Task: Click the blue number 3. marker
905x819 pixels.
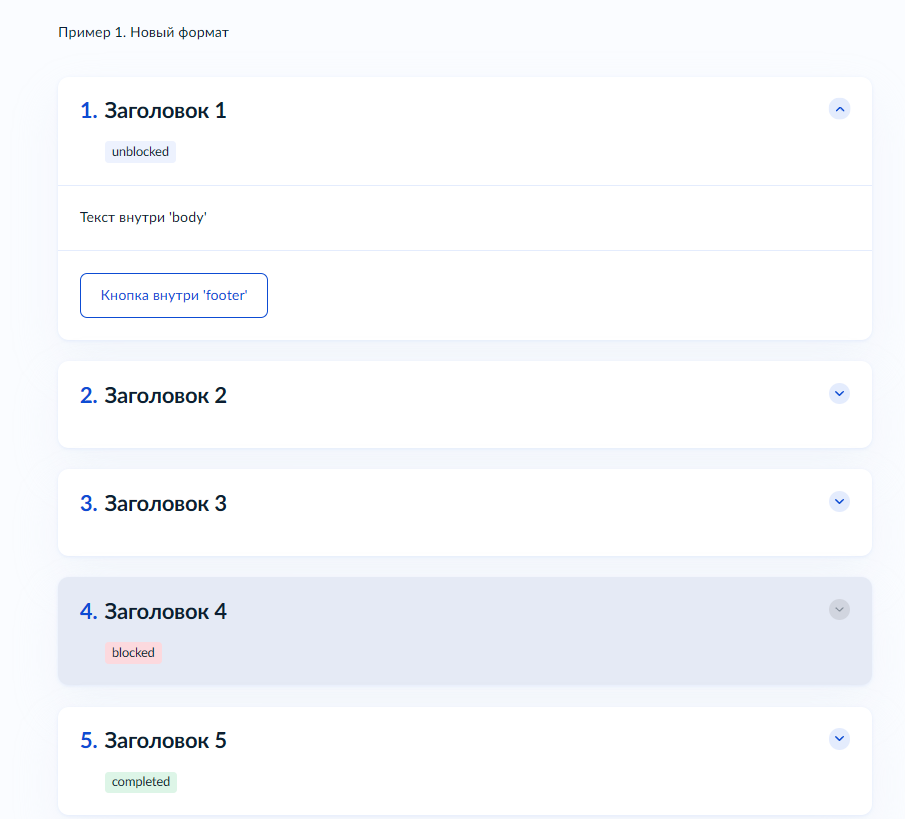Action: coord(88,504)
